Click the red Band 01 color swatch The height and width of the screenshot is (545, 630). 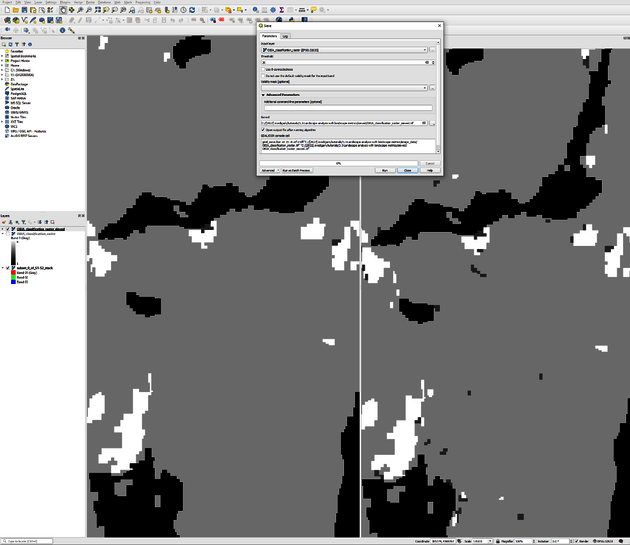pyautogui.click(x=13, y=272)
